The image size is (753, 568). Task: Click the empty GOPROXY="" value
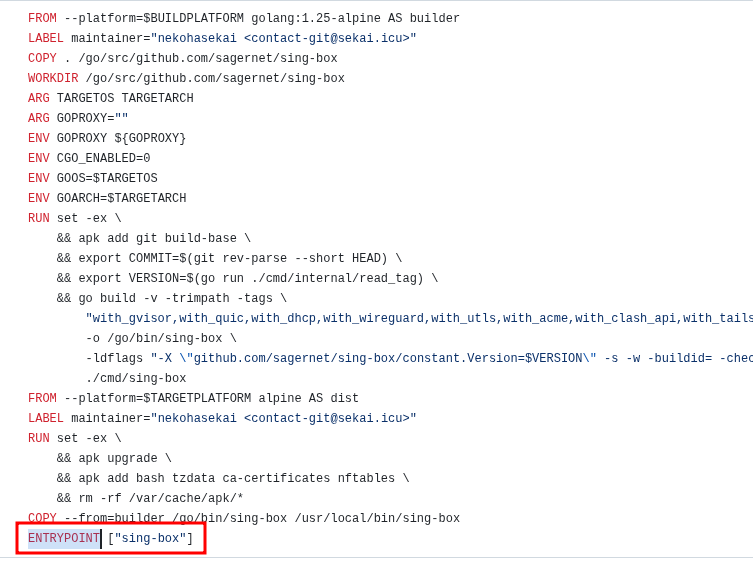[x=121, y=119]
